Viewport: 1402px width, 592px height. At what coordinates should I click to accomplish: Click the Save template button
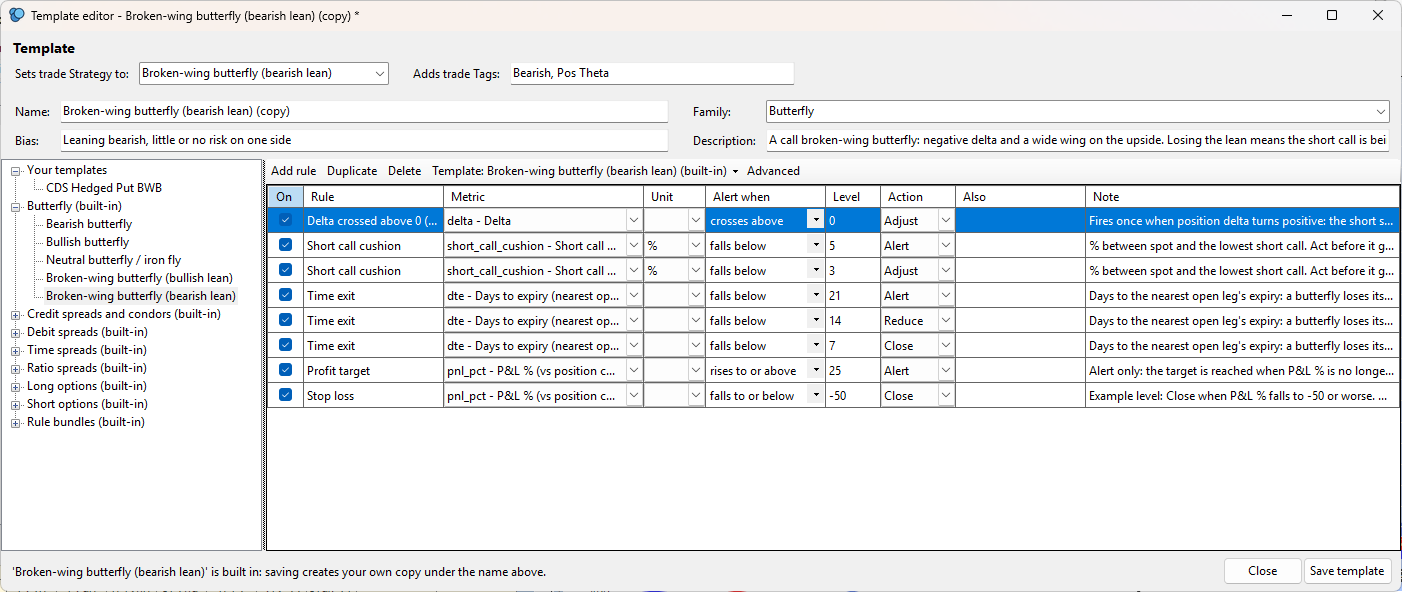pyautogui.click(x=1347, y=571)
